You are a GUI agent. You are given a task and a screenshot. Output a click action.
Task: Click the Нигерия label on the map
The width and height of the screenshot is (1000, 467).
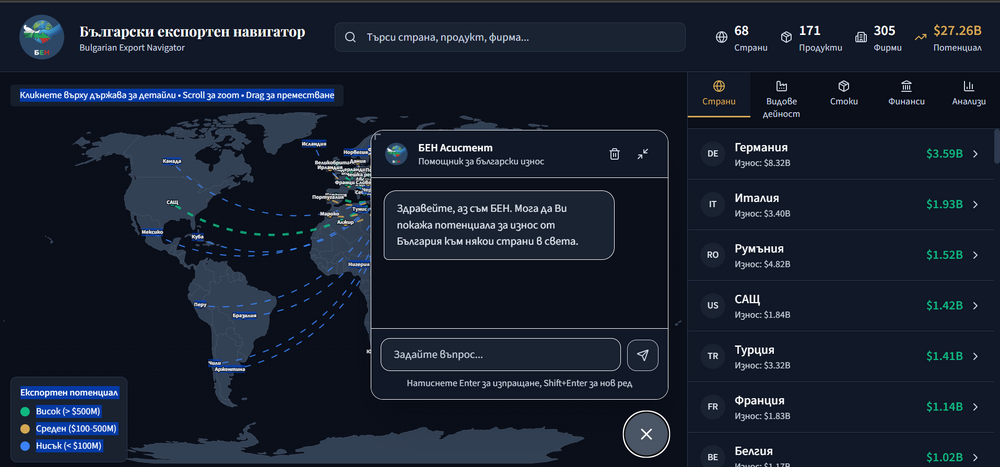point(359,264)
